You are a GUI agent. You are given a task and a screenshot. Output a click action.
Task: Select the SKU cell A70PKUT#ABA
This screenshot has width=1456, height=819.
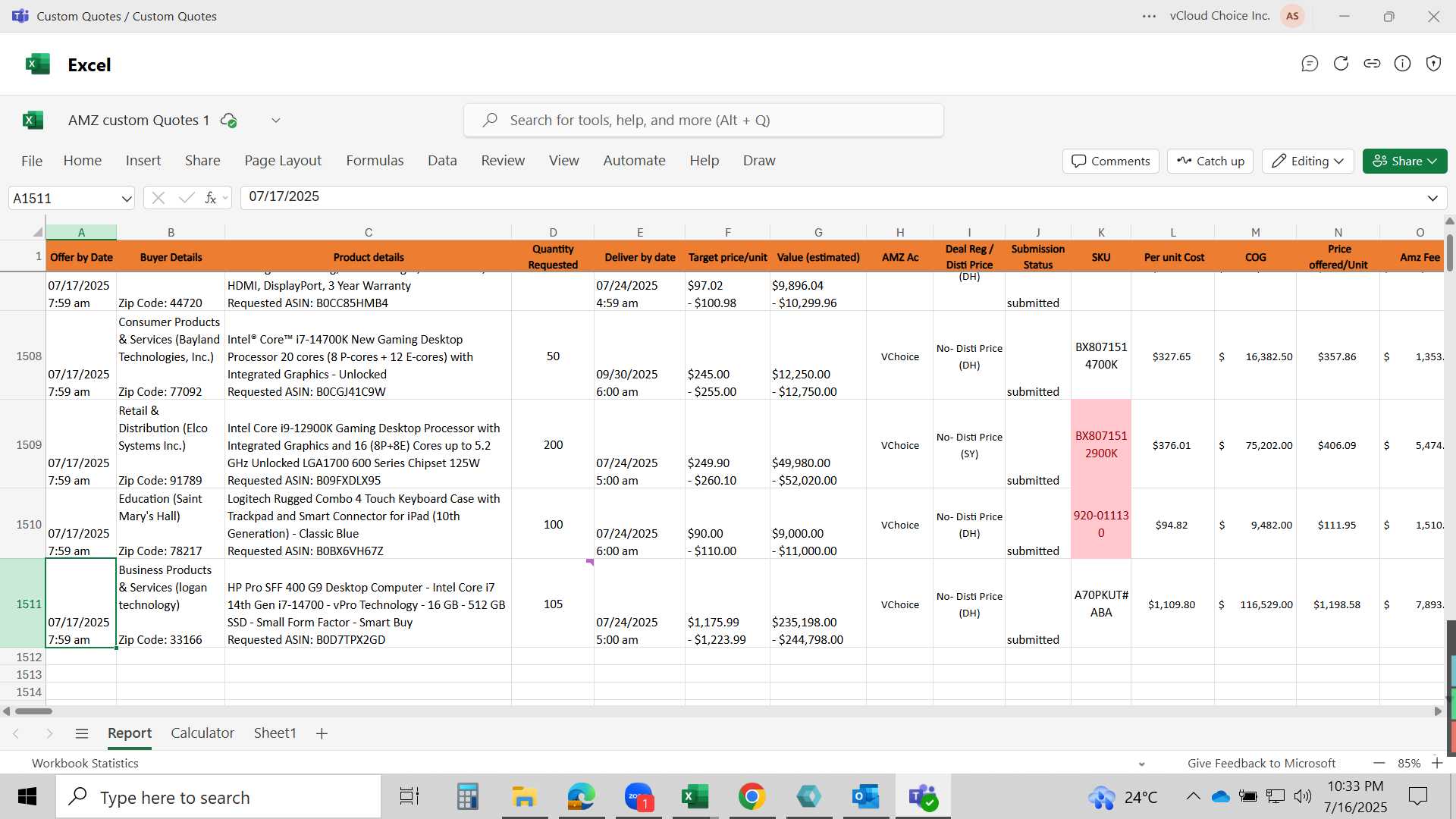click(1100, 604)
